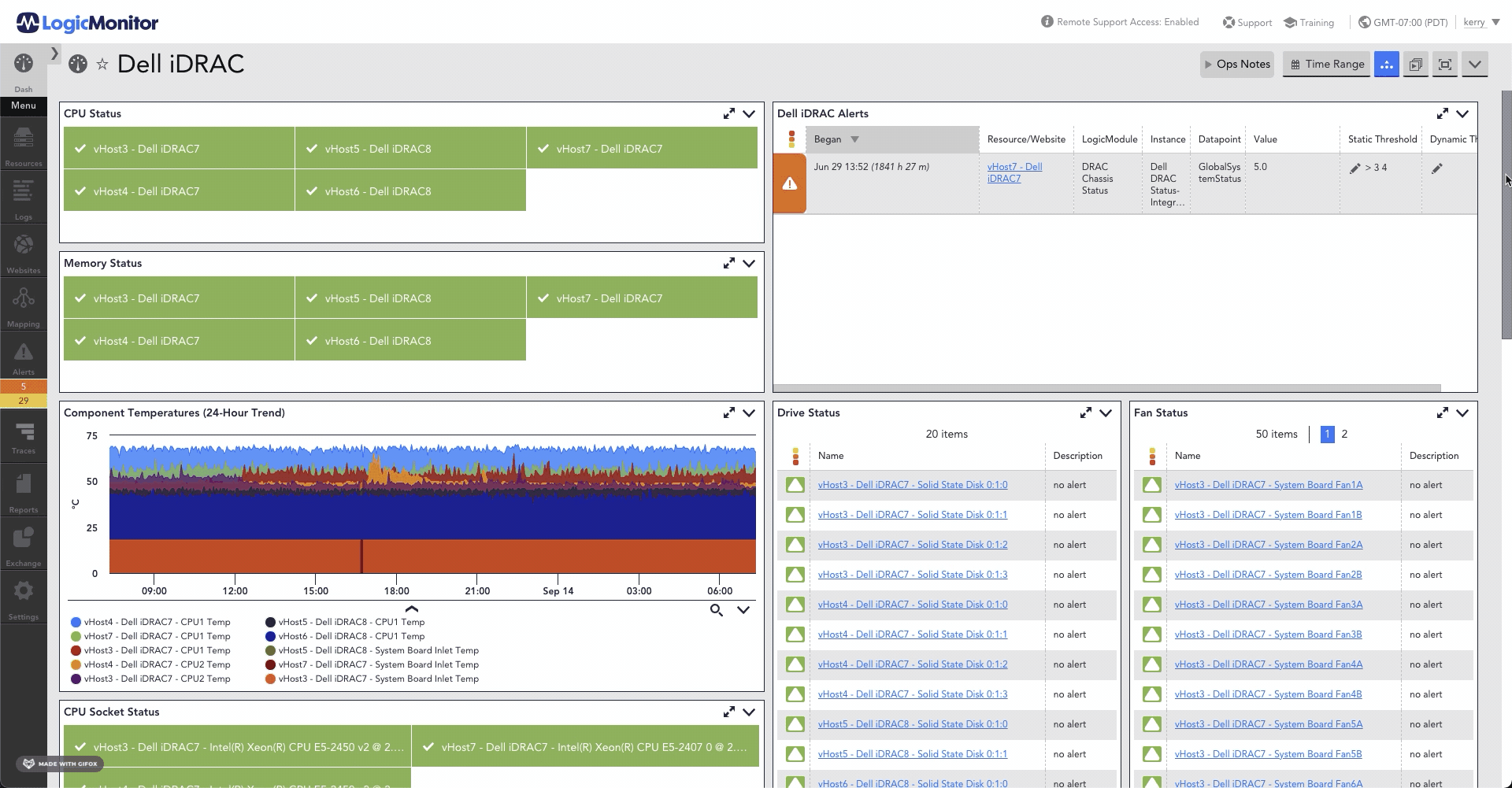This screenshot has height=788, width=1512.
Task: Open the Traces sidebar section
Action: coord(24,438)
